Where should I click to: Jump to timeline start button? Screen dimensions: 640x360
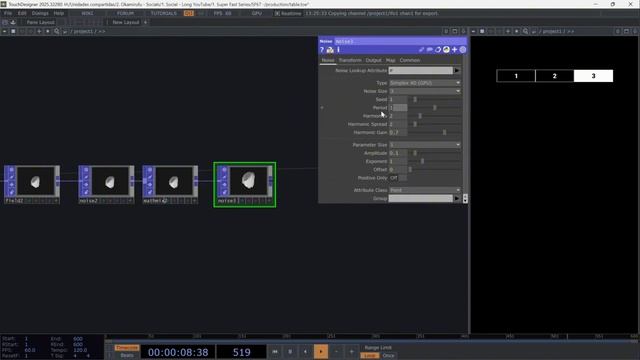click(275, 351)
